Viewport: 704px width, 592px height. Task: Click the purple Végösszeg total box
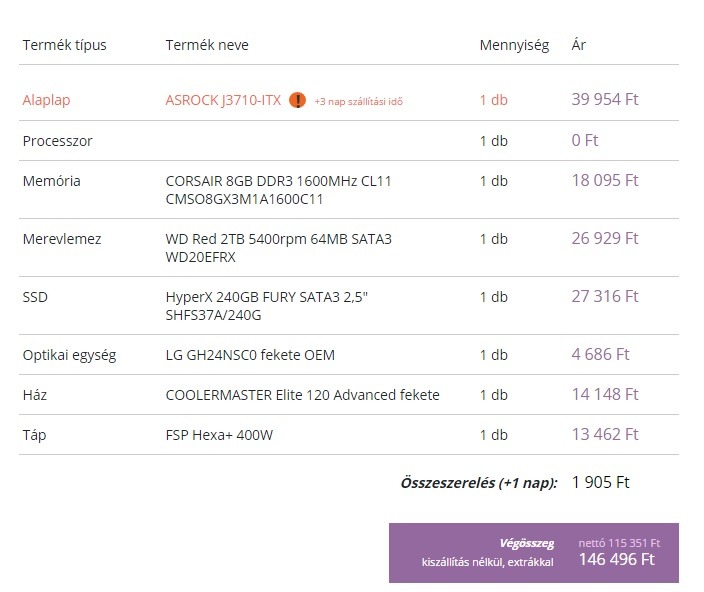coord(534,553)
